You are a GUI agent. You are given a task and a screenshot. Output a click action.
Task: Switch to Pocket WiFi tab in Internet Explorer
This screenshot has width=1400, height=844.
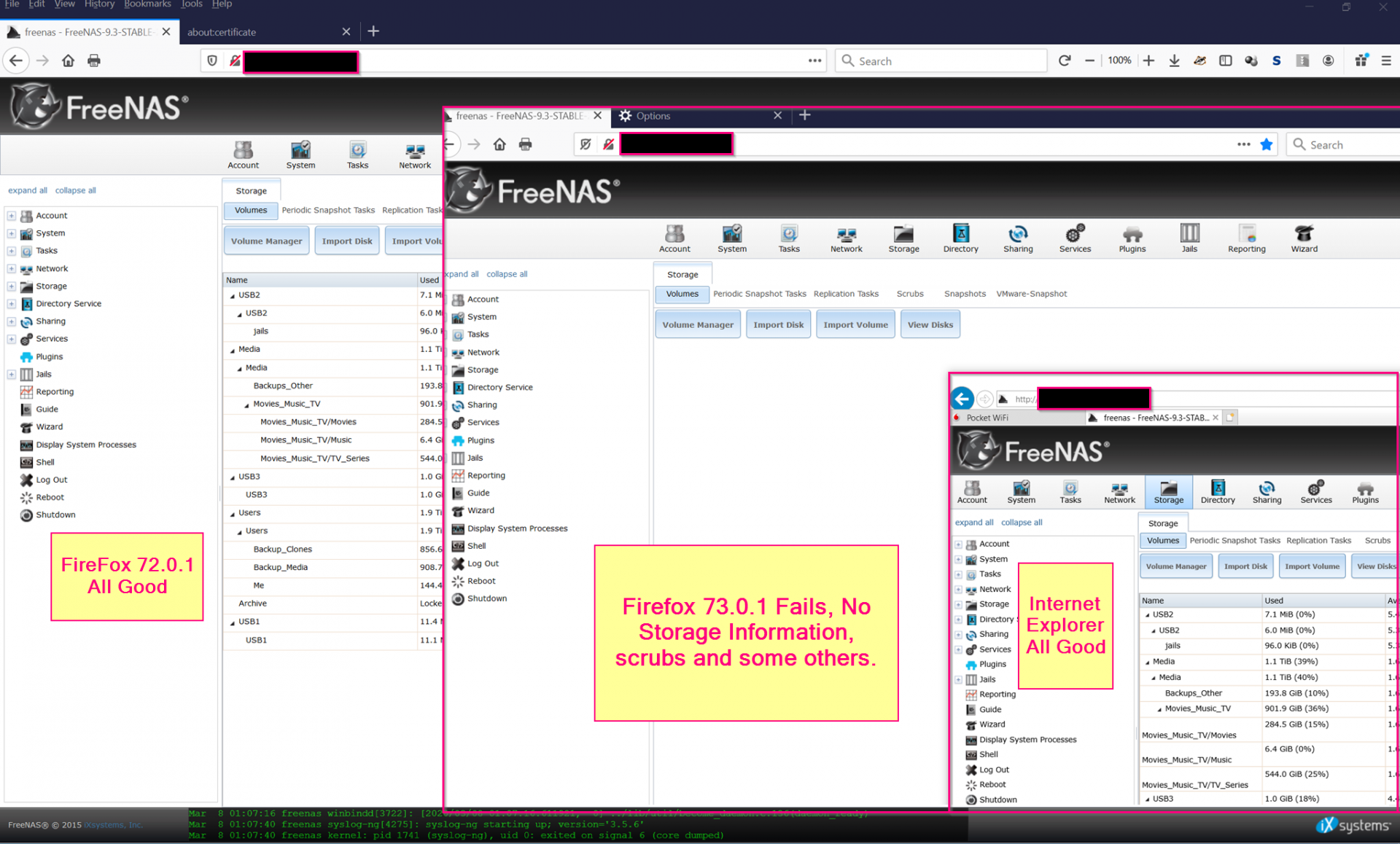pos(1017,418)
